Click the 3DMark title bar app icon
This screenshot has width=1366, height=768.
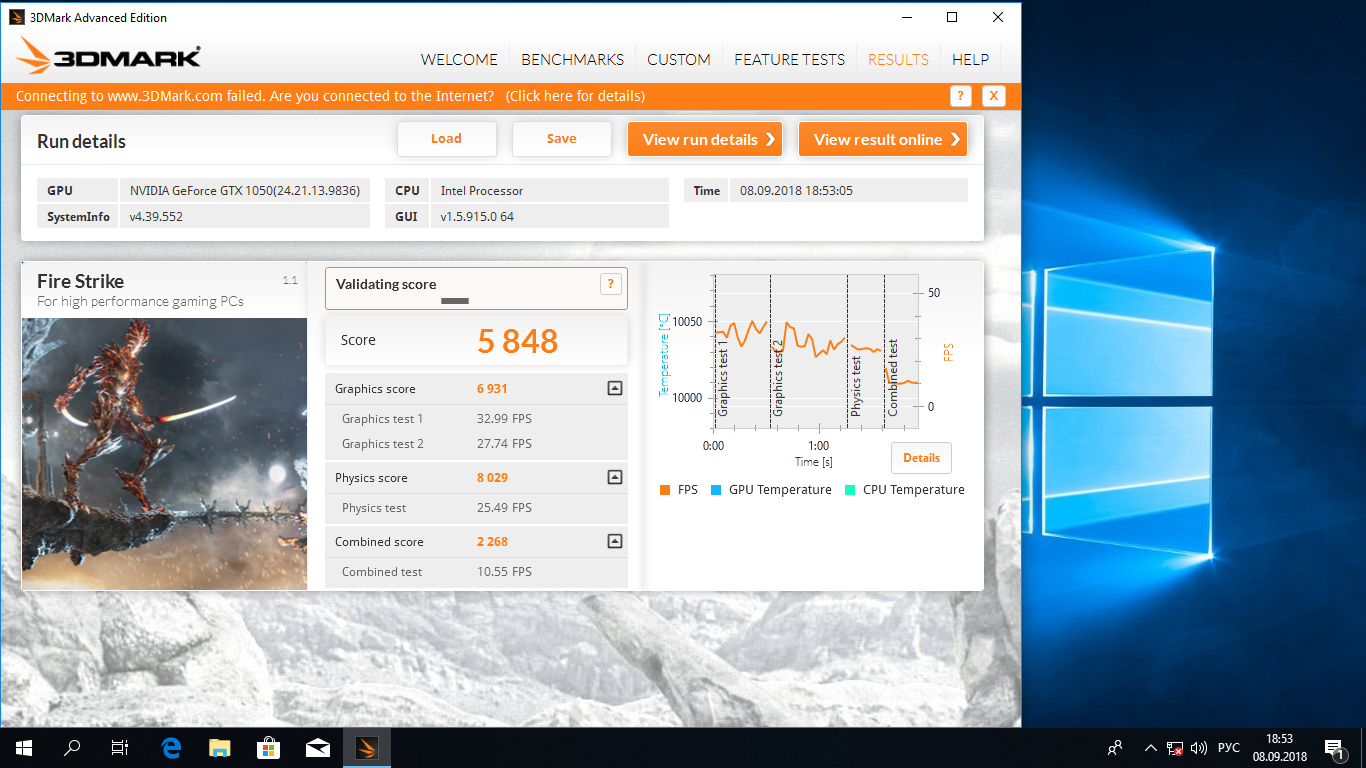pyautogui.click(x=17, y=17)
